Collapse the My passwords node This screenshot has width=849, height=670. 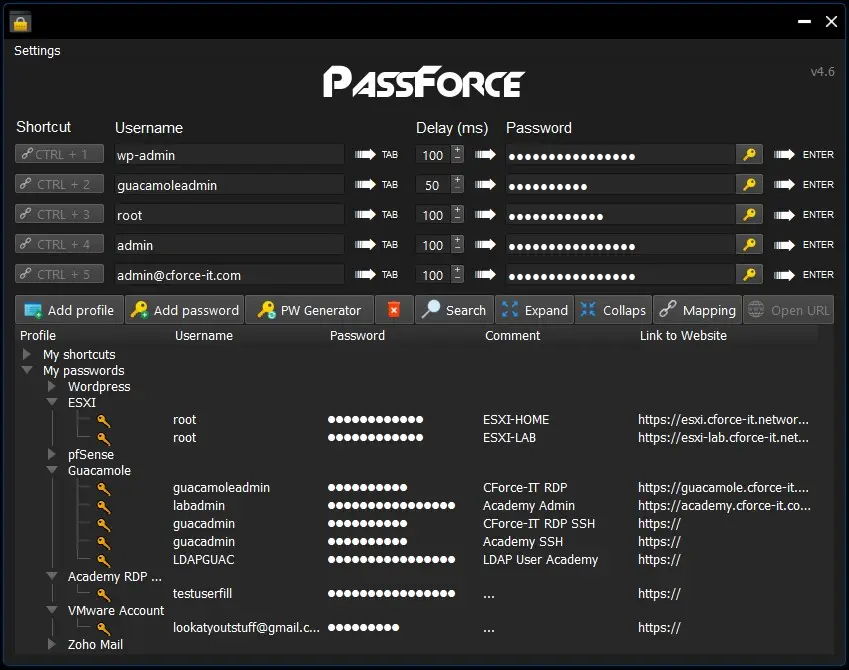tap(27, 370)
